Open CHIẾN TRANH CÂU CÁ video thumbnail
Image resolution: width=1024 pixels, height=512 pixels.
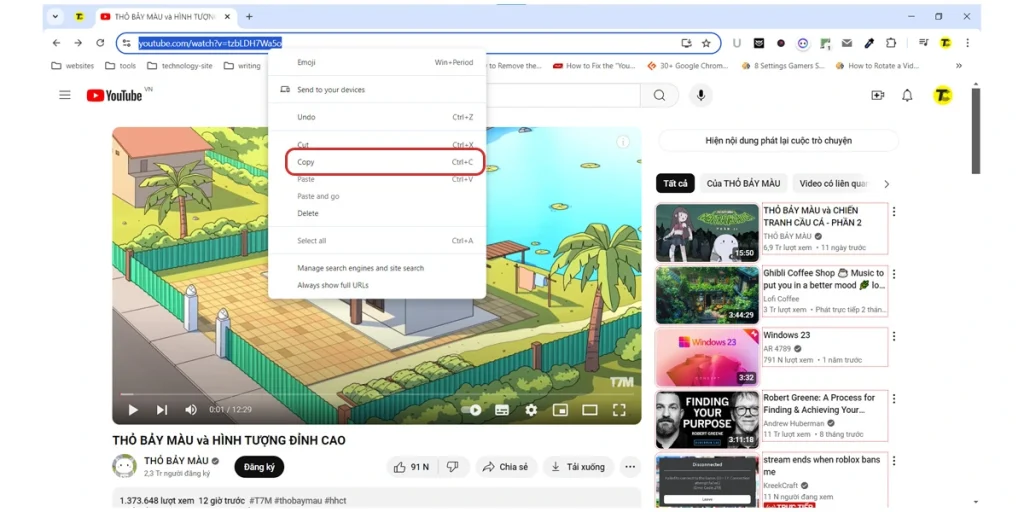(707, 232)
